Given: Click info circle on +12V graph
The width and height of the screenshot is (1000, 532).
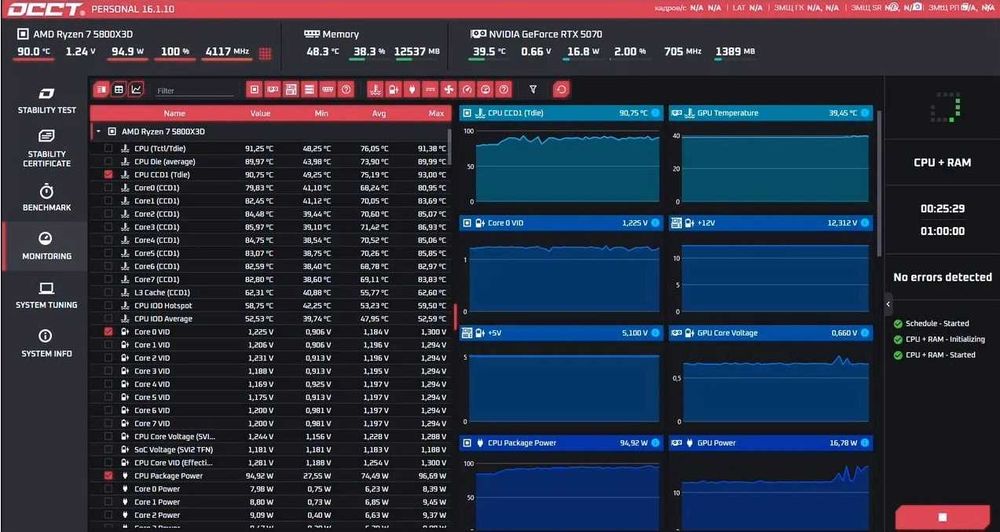Looking at the screenshot, I should [x=865, y=223].
